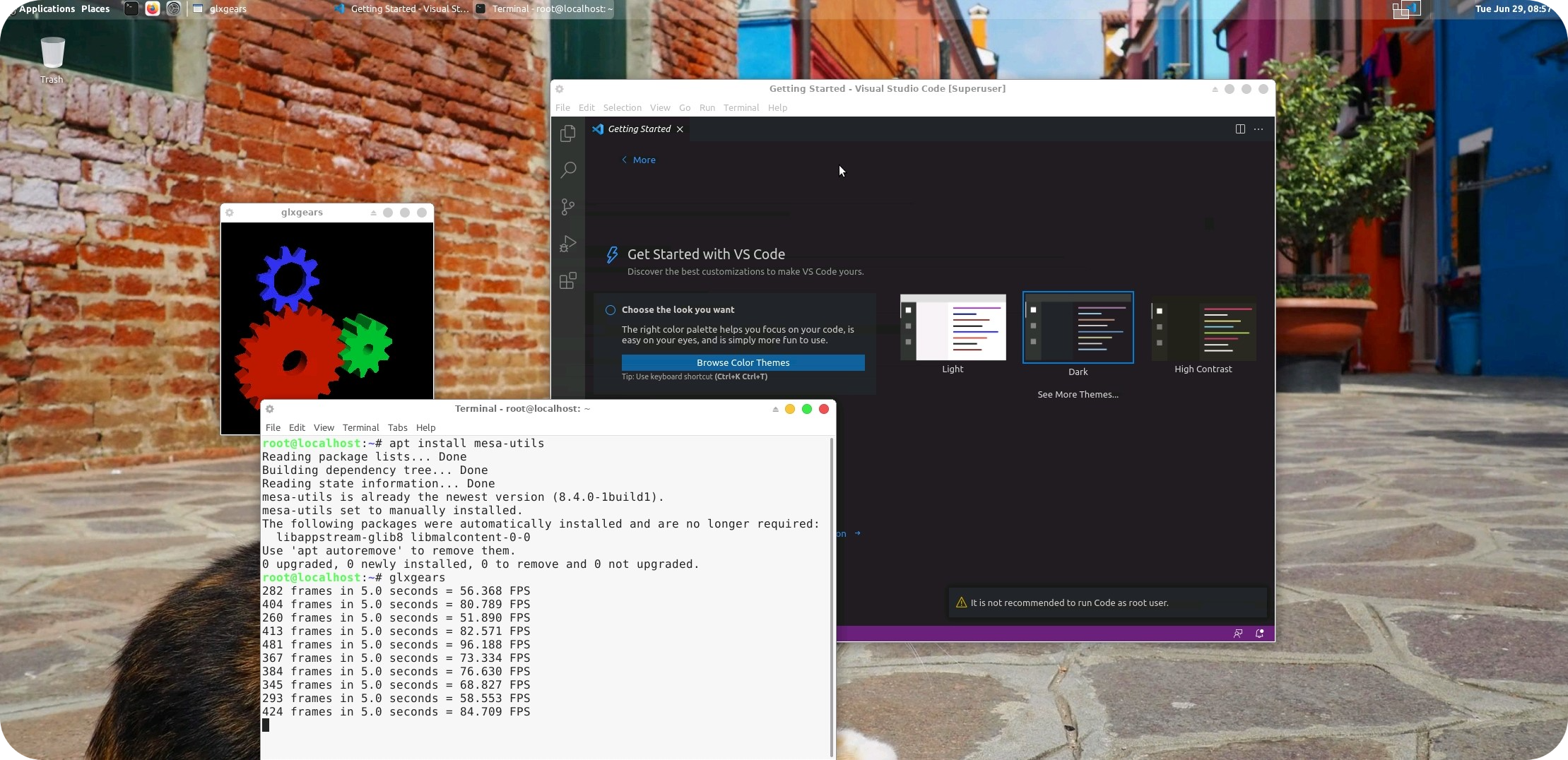
Task: Click the terminal scrollbar
Action: 832,597
